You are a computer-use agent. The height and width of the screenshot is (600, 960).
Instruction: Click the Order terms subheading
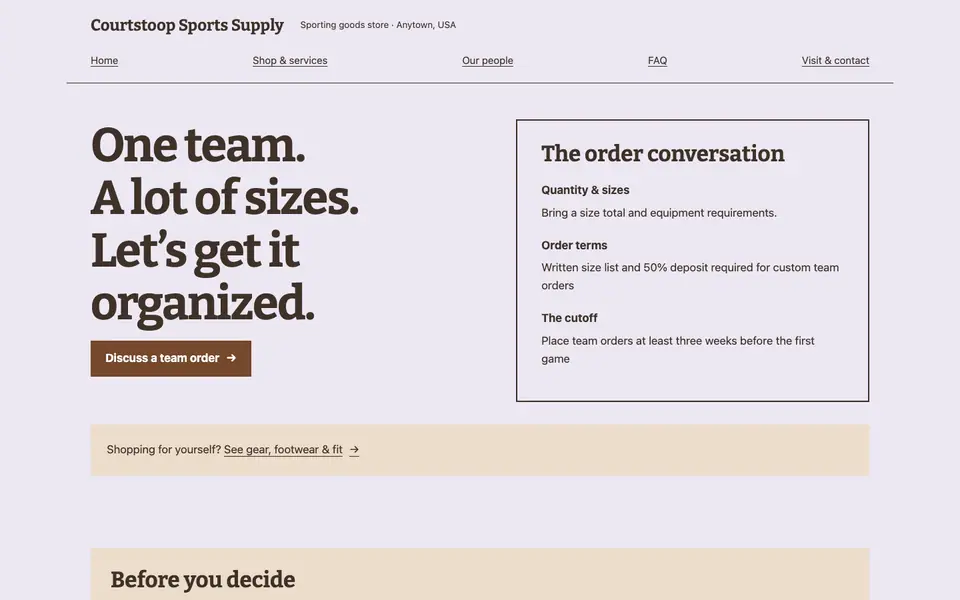point(574,245)
